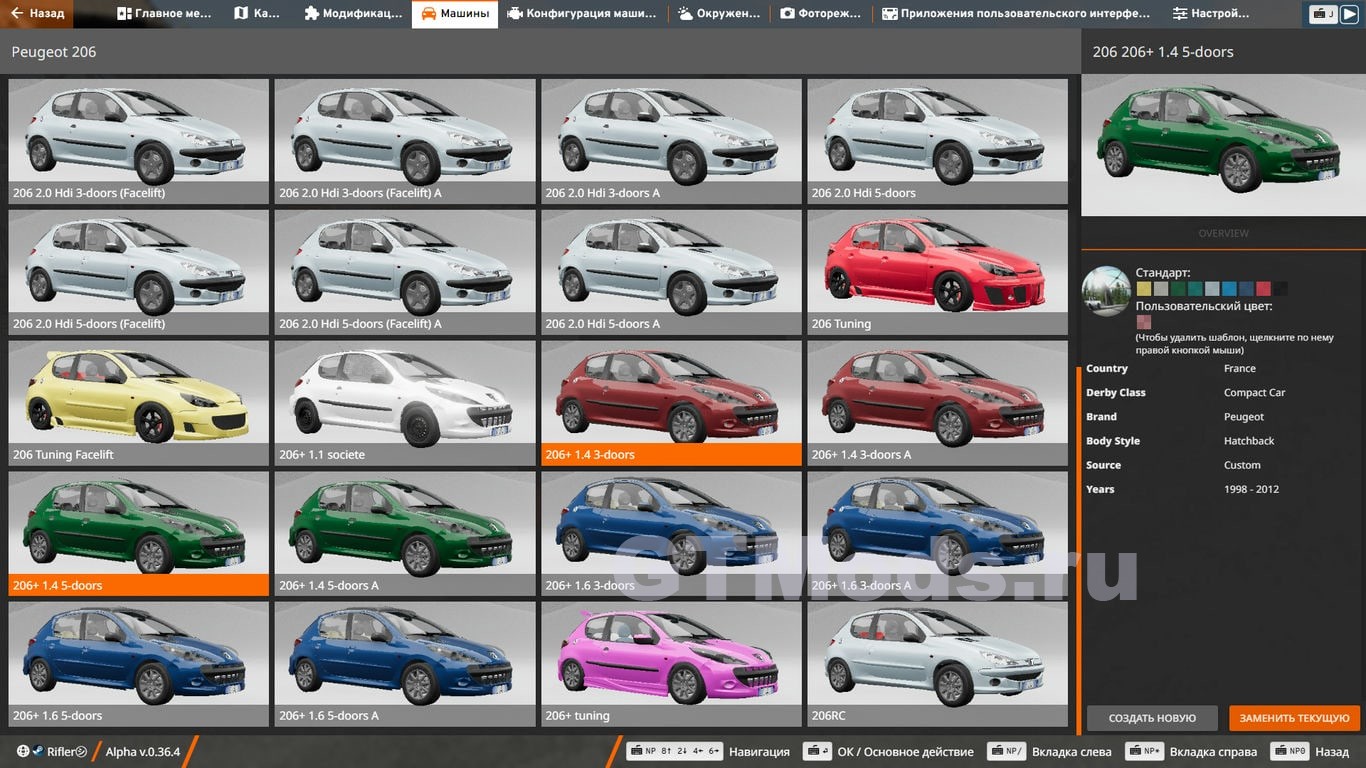Open the Конфигурация машины tab
The height and width of the screenshot is (768, 1366).
[582, 14]
